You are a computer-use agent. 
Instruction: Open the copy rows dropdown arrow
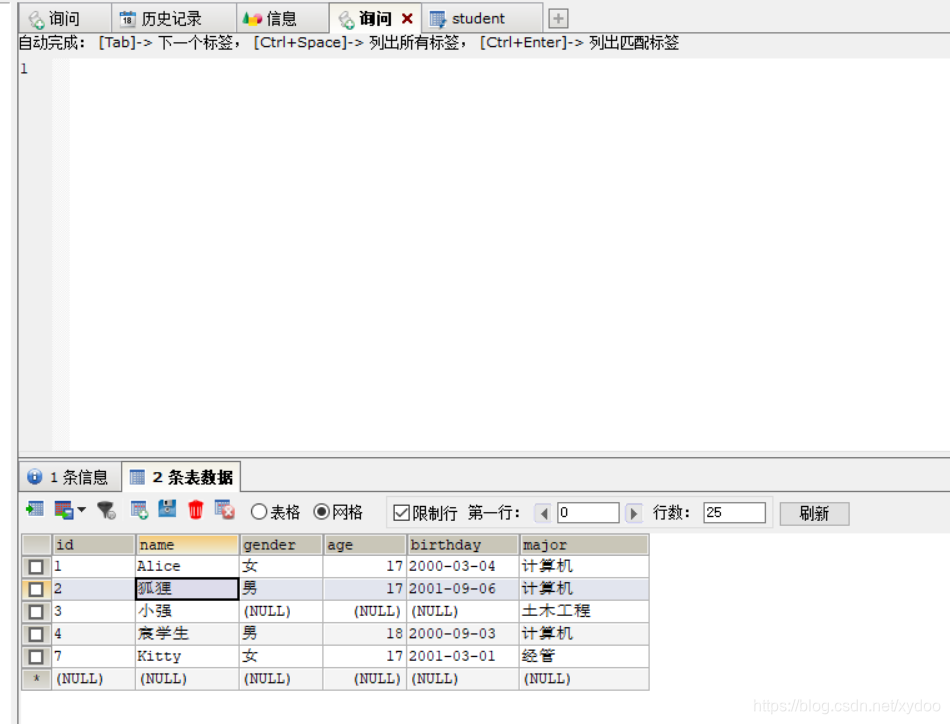click(82, 510)
